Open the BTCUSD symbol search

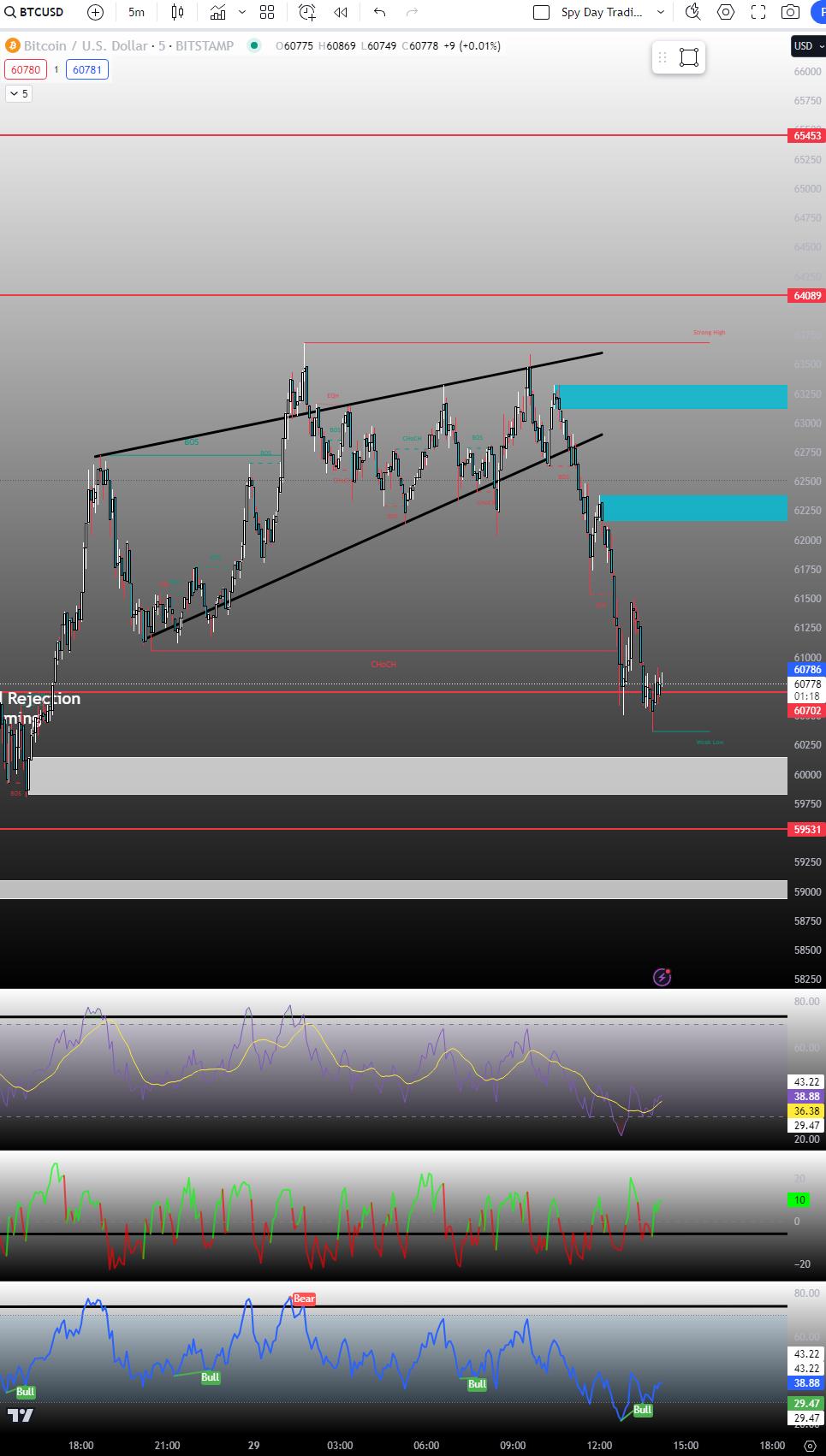coord(34,12)
